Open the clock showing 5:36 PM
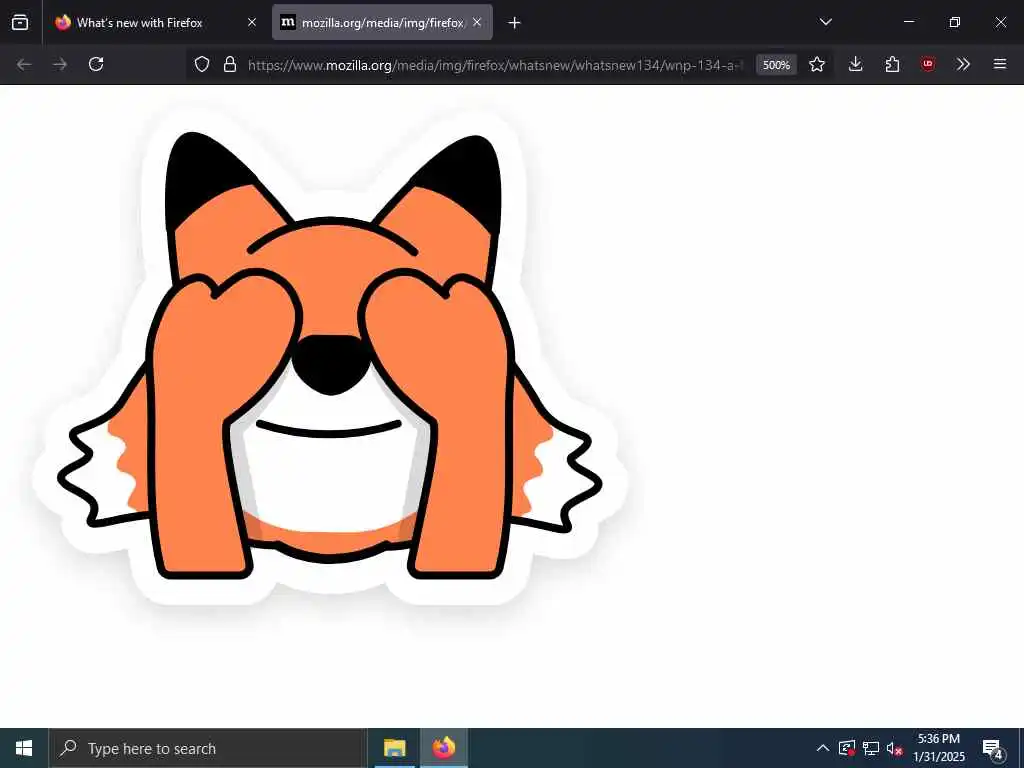 coord(939,748)
